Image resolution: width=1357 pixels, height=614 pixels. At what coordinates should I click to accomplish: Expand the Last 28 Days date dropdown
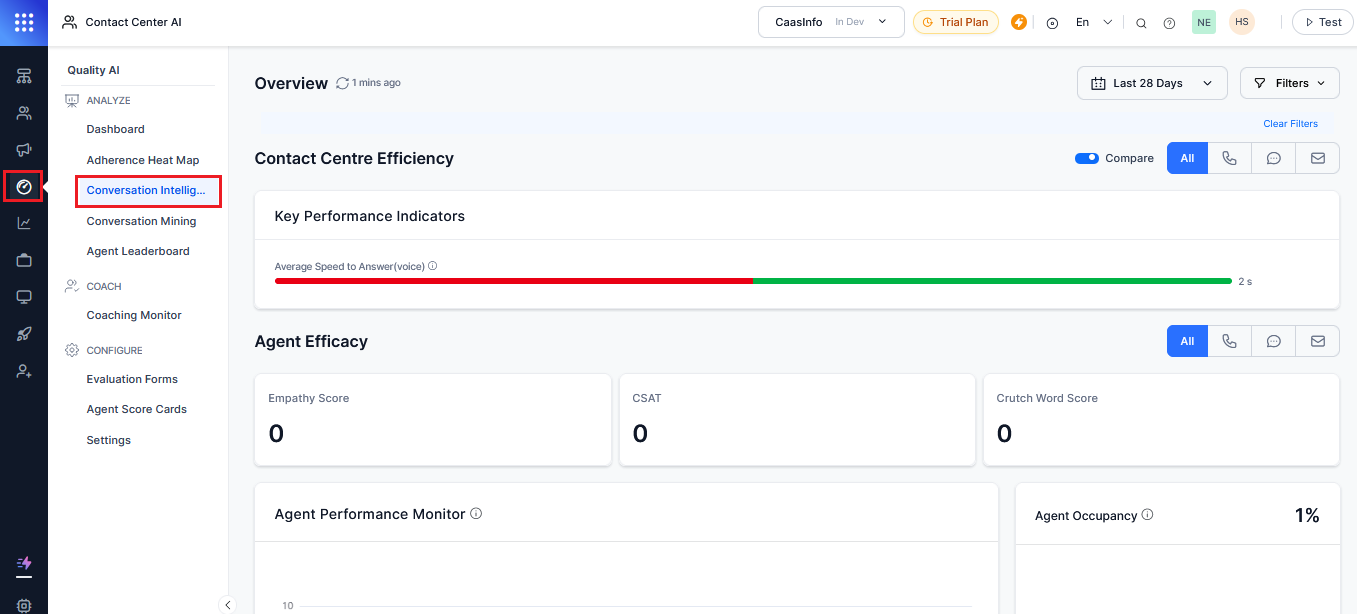tap(1151, 83)
